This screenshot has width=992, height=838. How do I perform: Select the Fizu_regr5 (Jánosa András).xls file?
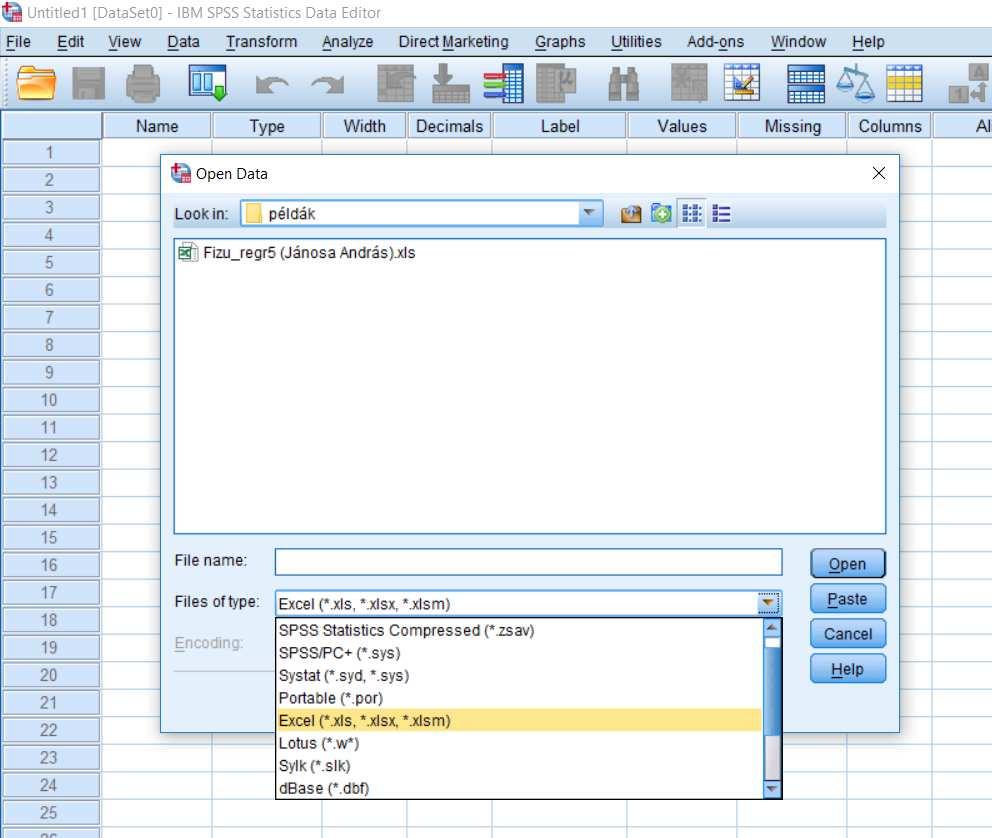297,252
